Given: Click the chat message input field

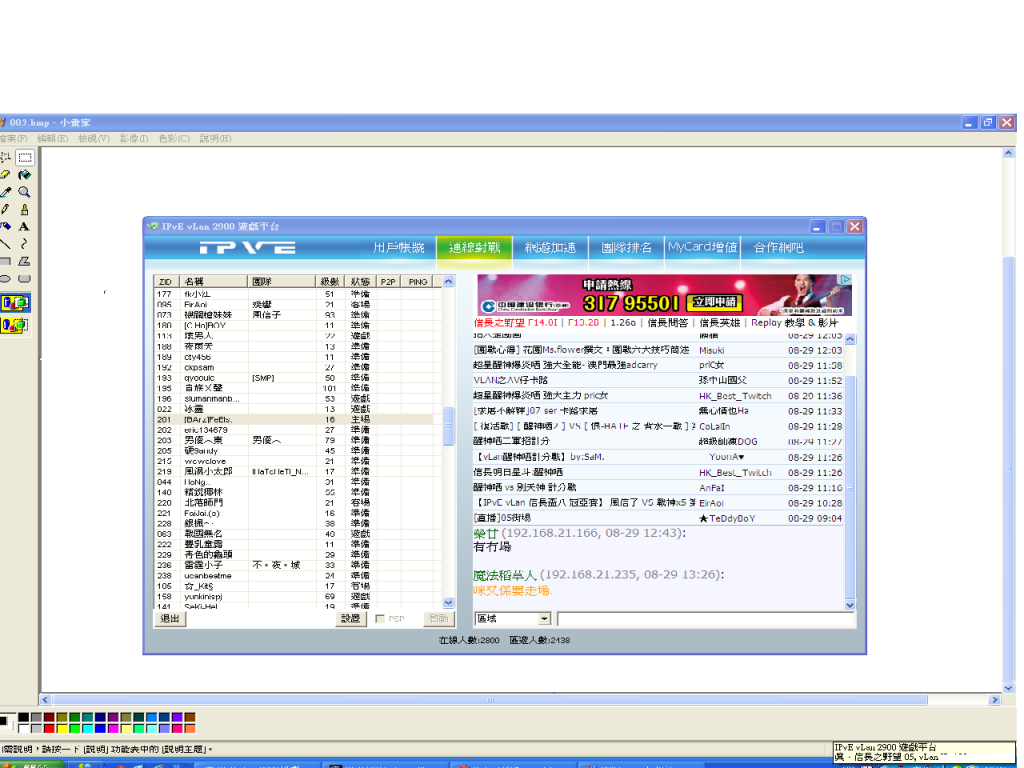Looking at the screenshot, I should click(705, 619).
